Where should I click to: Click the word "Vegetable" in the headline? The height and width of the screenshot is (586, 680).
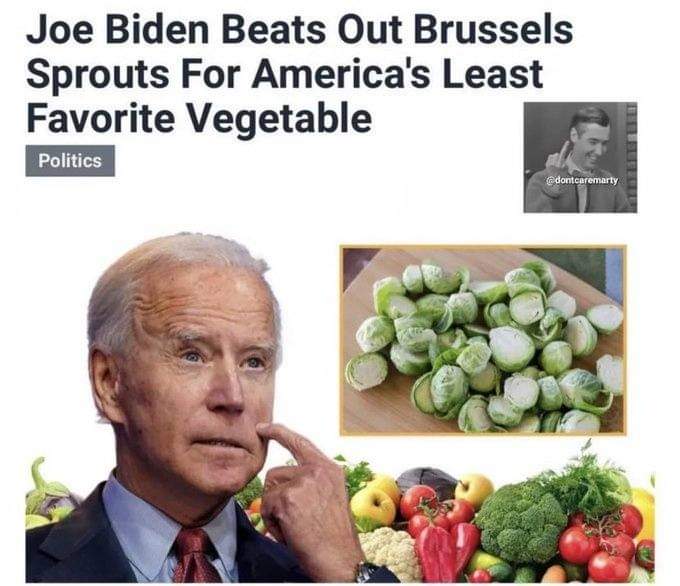[x=279, y=119]
